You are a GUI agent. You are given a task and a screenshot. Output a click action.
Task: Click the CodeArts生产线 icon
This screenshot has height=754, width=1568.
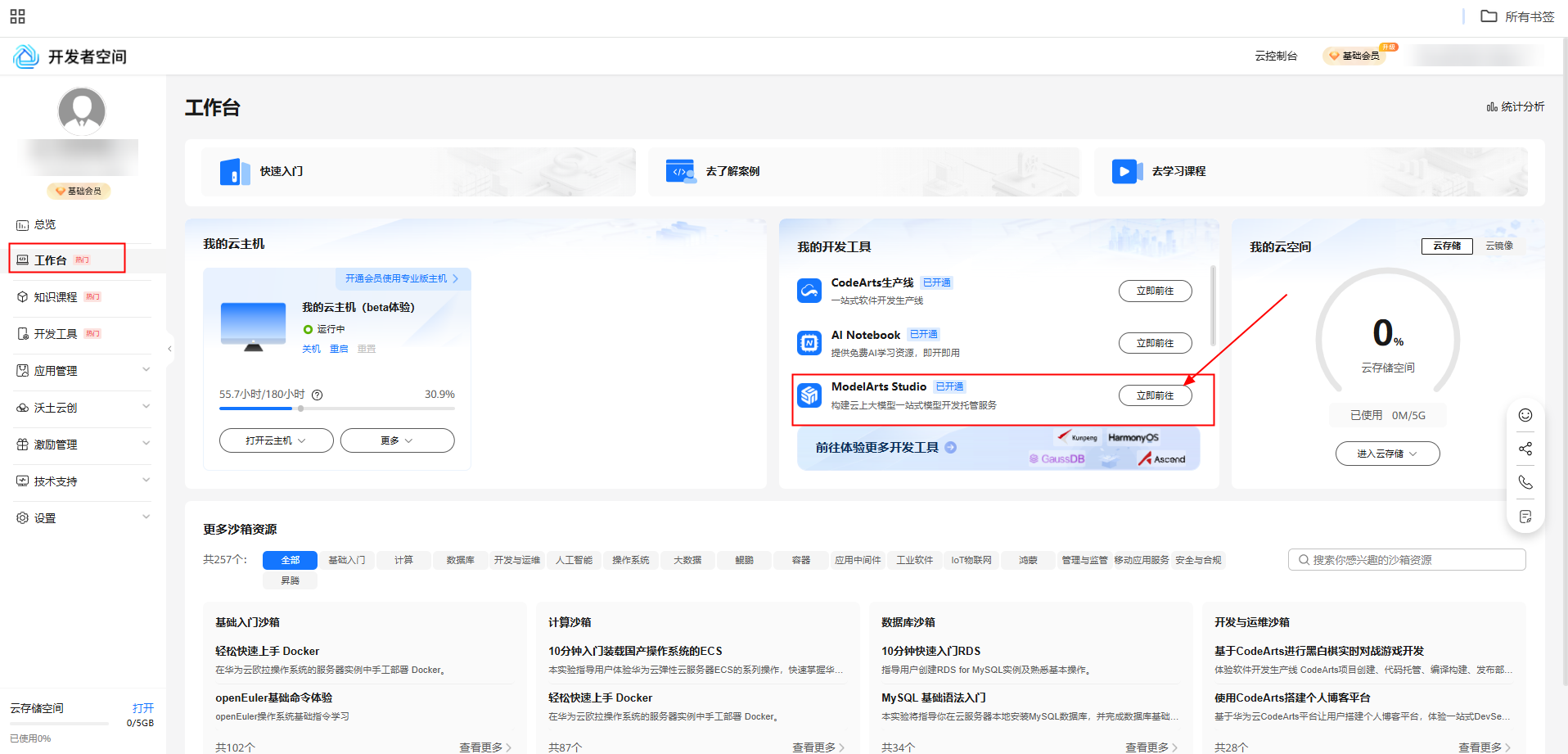[x=809, y=291]
